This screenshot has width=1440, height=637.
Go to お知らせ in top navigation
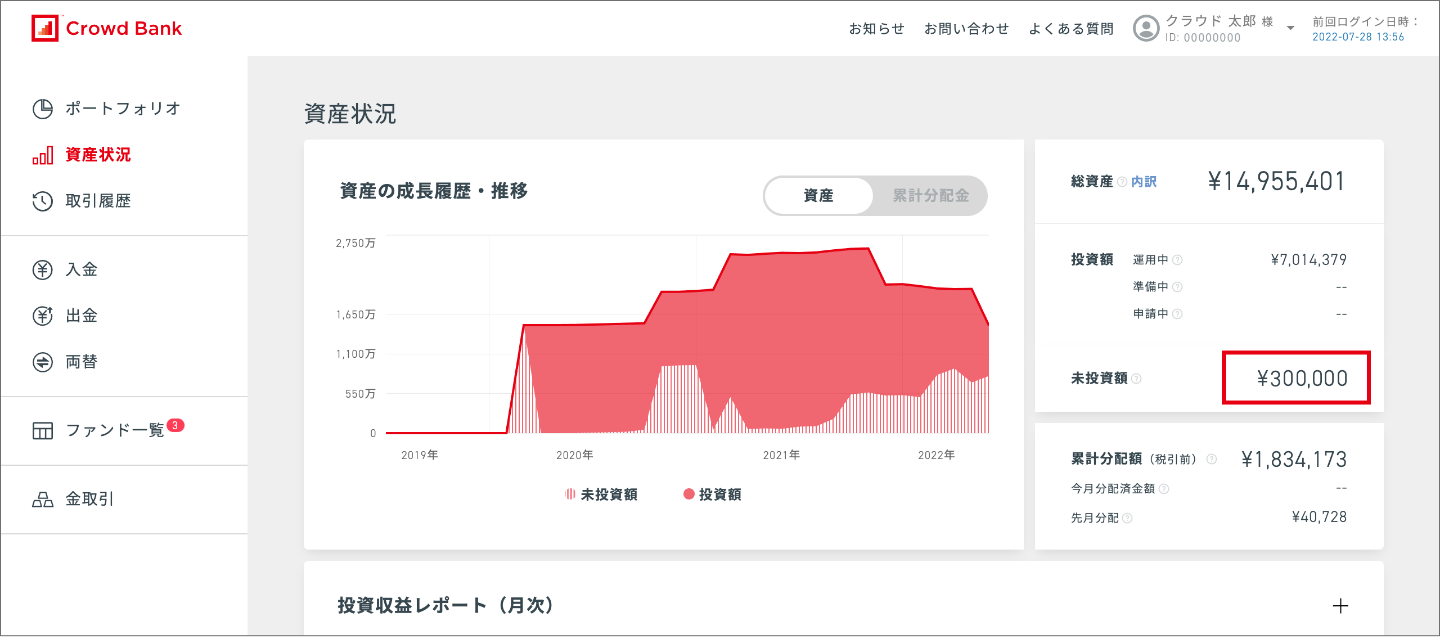[876, 29]
